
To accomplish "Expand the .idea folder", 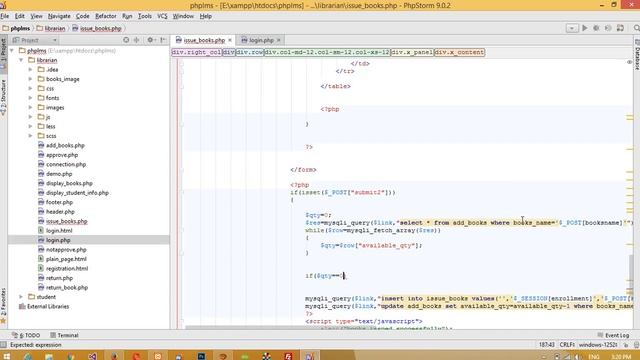I will [31, 69].
